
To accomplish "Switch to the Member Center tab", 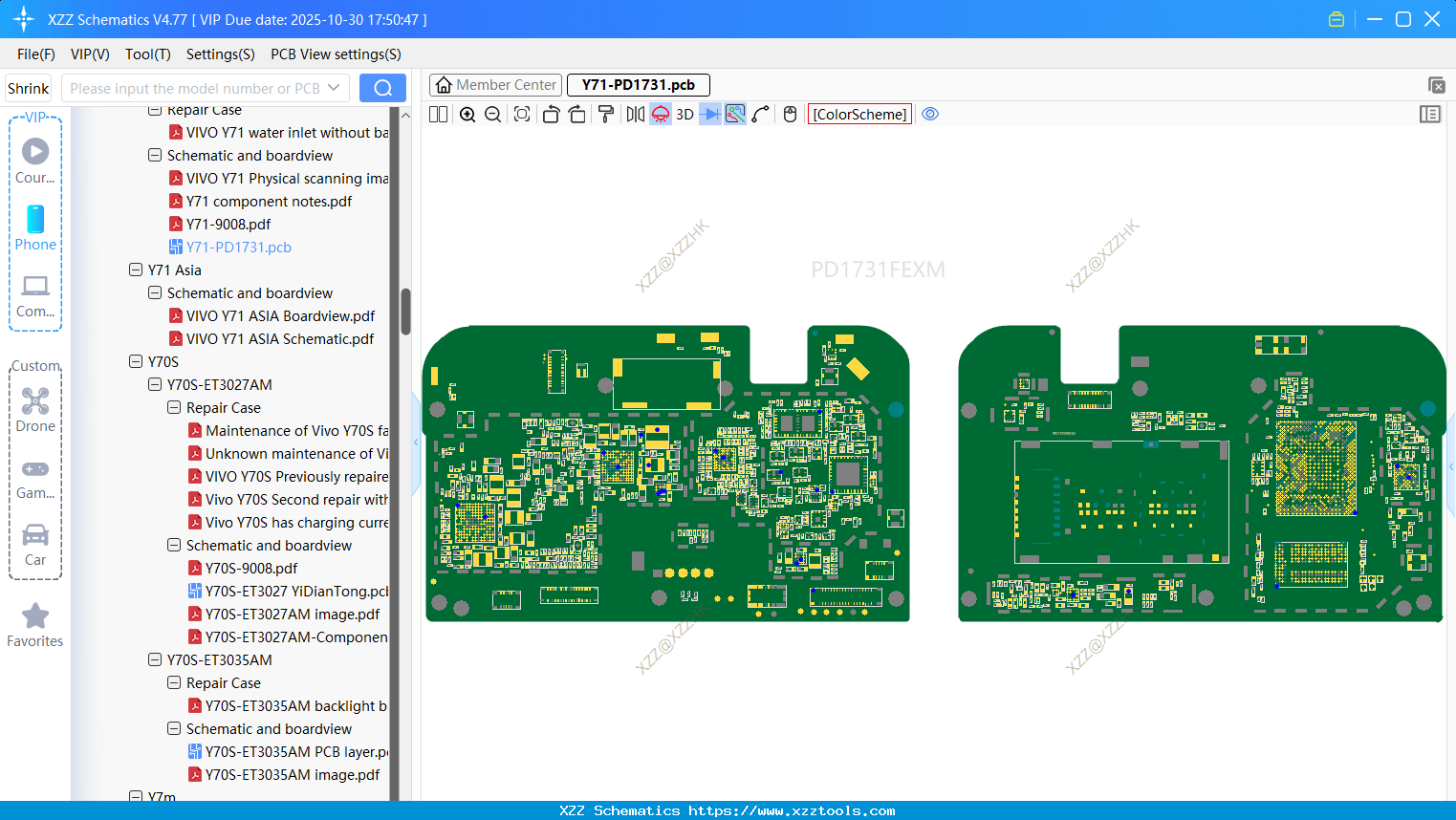I will (496, 85).
